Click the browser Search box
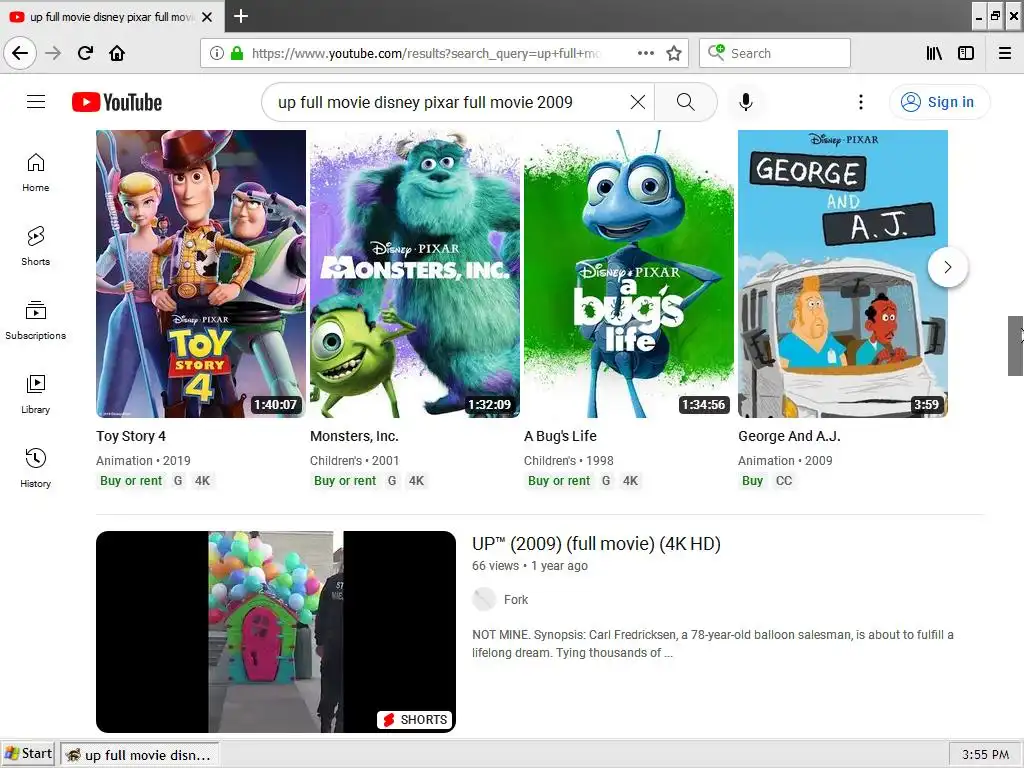1024x768 pixels. tap(775, 53)
